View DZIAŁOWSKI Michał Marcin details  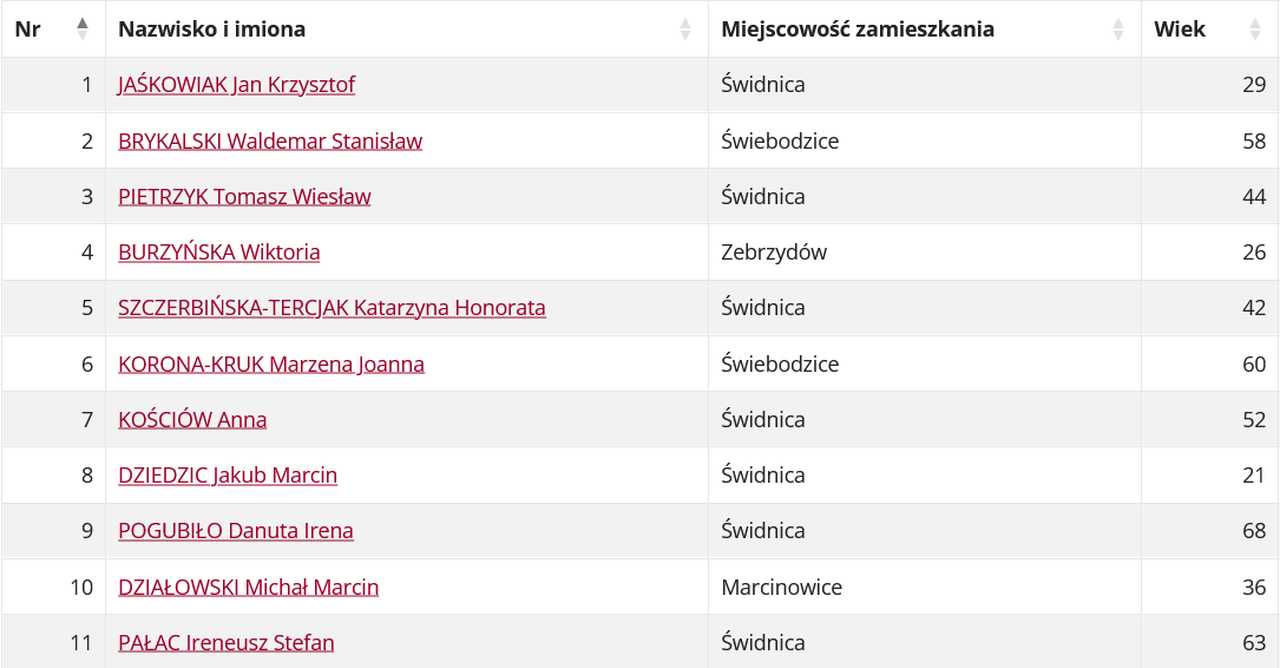tap(248, 587)
